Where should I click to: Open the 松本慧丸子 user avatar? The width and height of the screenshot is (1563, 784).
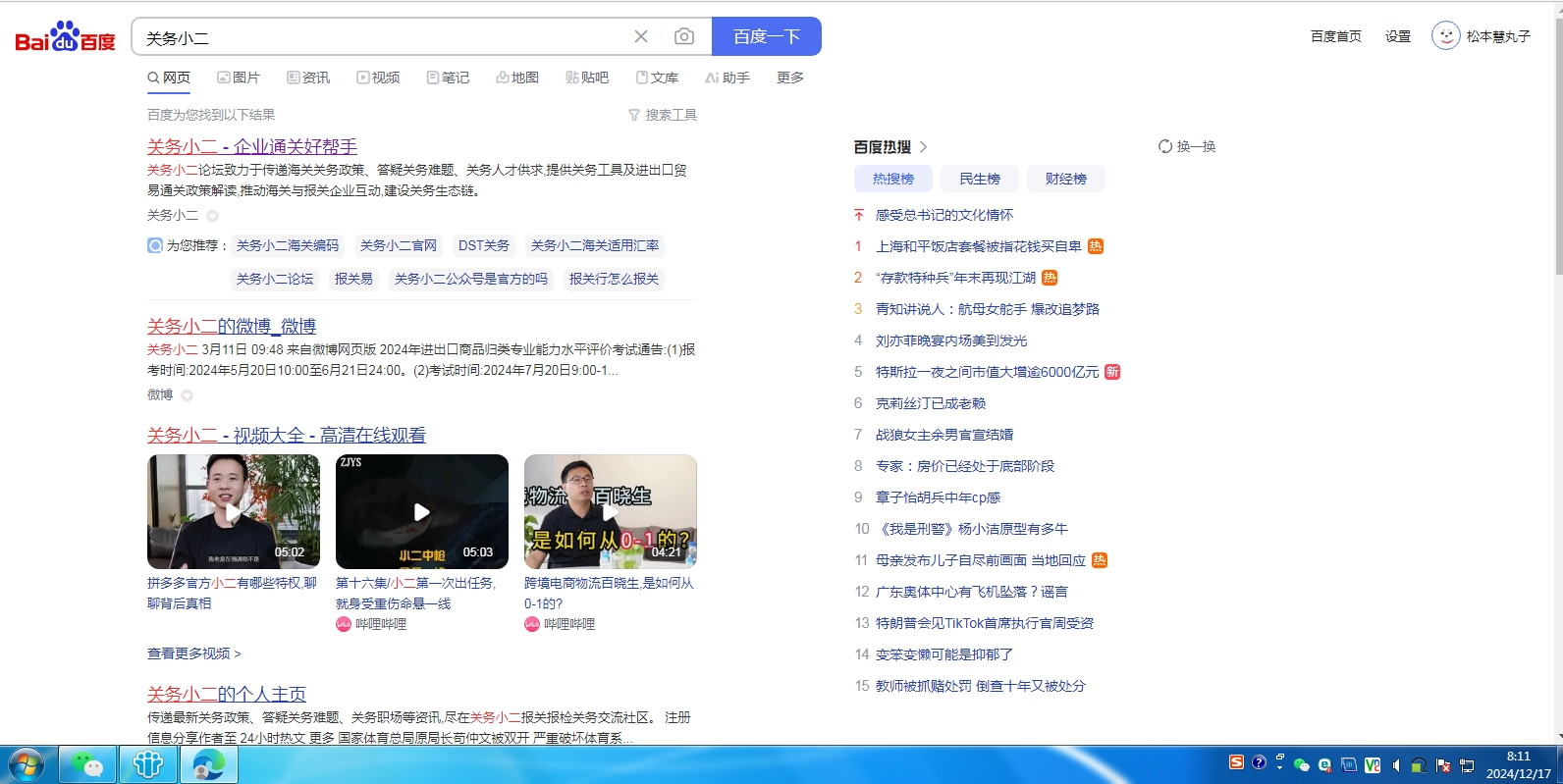click(1445, 36)
